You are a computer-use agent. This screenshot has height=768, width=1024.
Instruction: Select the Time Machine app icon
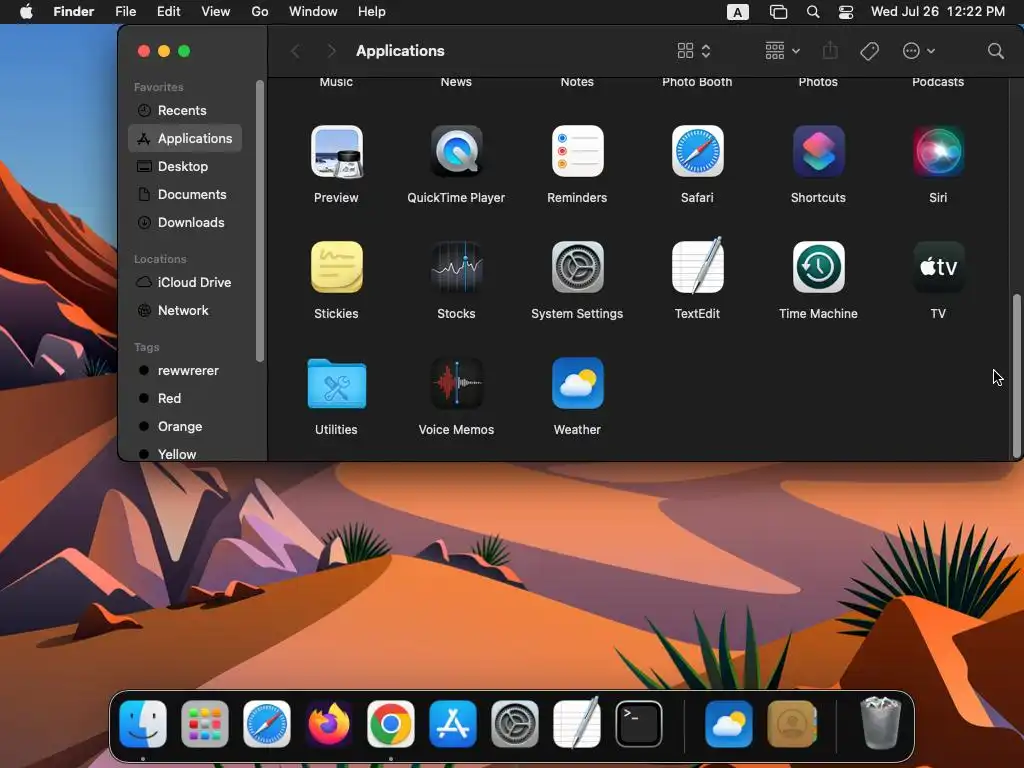pos(818,267)
